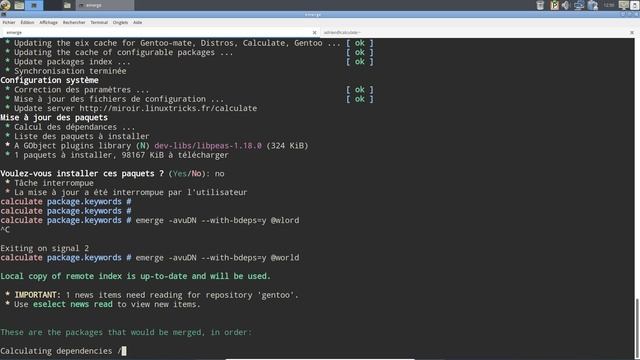This screenshot has width=640, height=360.
Task: Open the Rechercher menu
Action: [74, 22]
